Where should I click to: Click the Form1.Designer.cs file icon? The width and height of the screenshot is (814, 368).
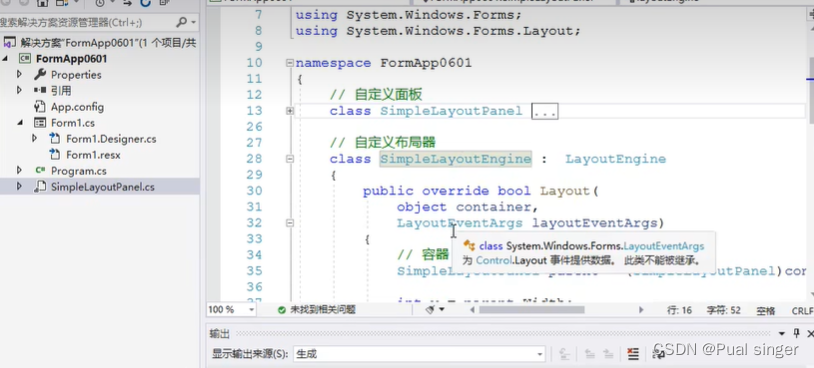pos(55,139)
